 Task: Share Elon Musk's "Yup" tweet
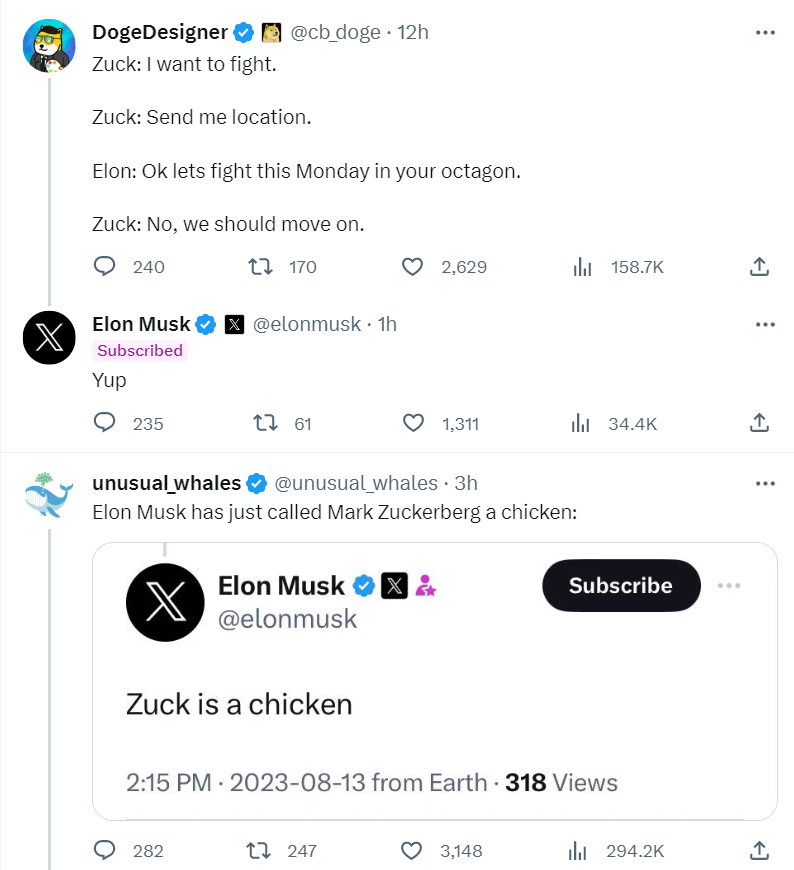pos(759,423)
